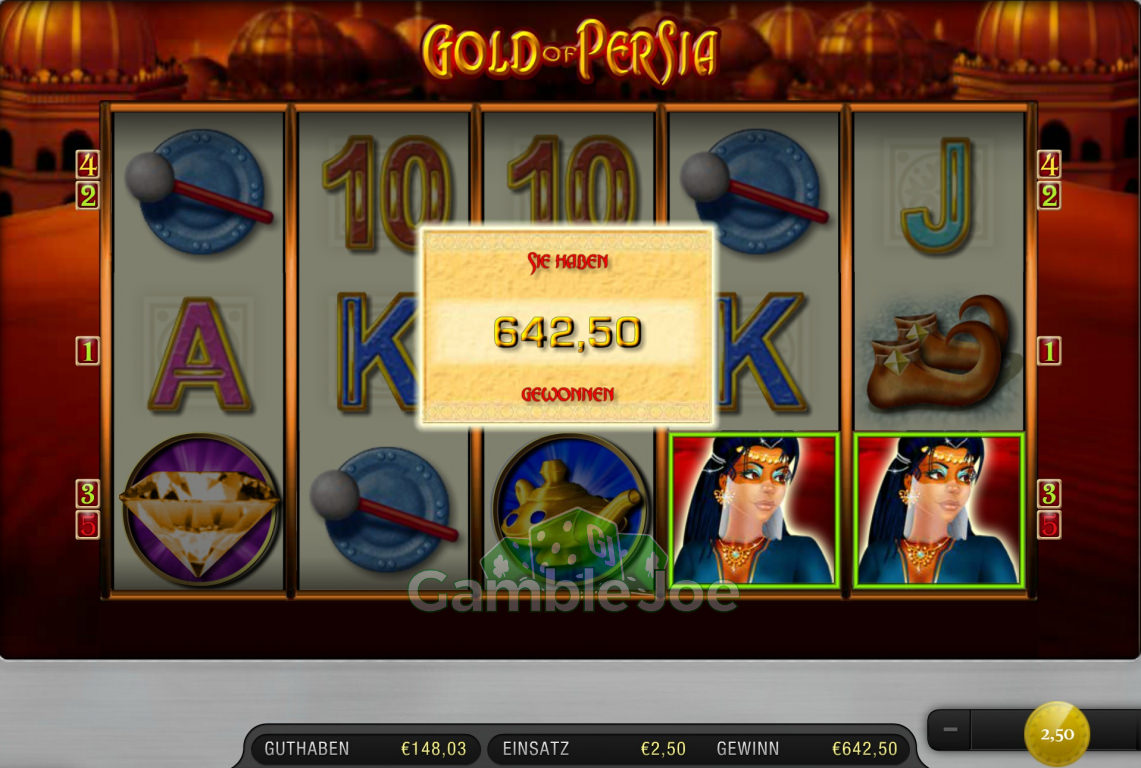The height and width of the screenshot is (768, 1141).
Task: Click payline 3 marker on right side
Action: [1049, 494]
